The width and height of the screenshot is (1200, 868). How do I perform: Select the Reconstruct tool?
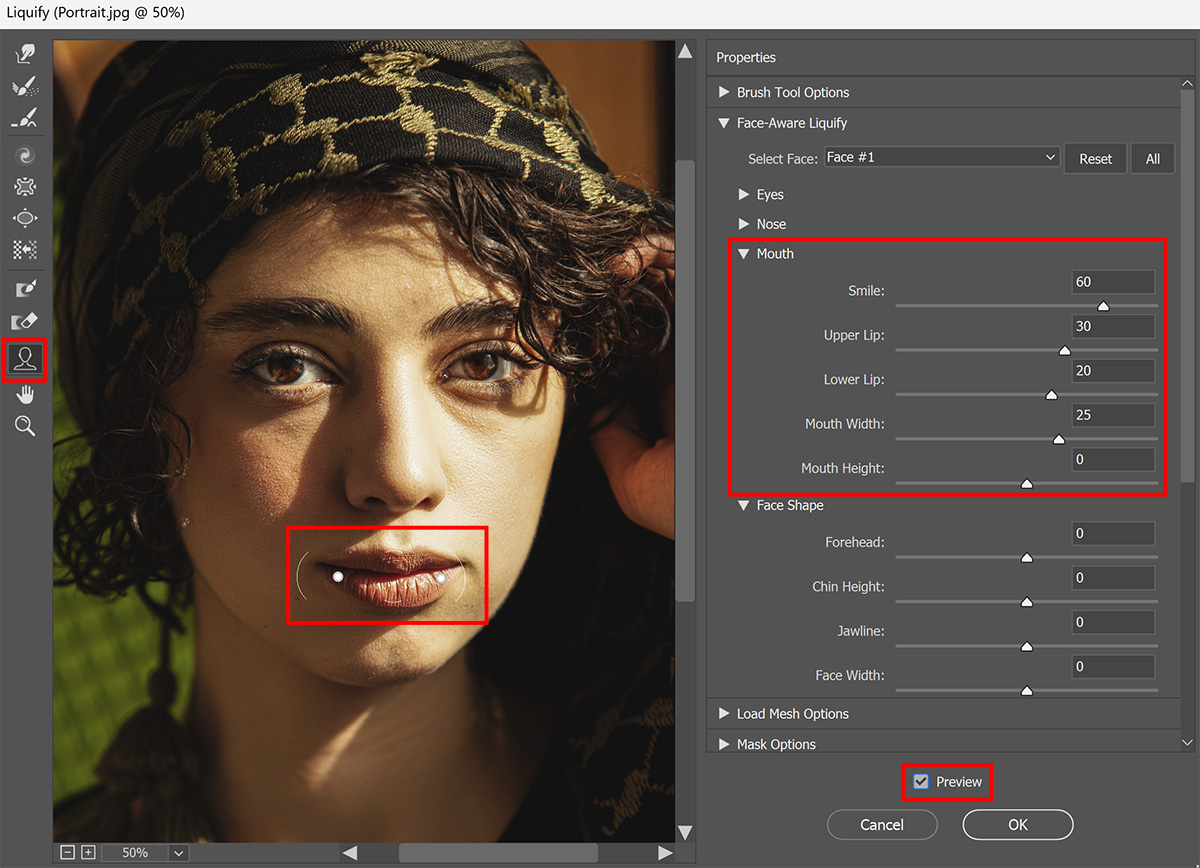25,86
